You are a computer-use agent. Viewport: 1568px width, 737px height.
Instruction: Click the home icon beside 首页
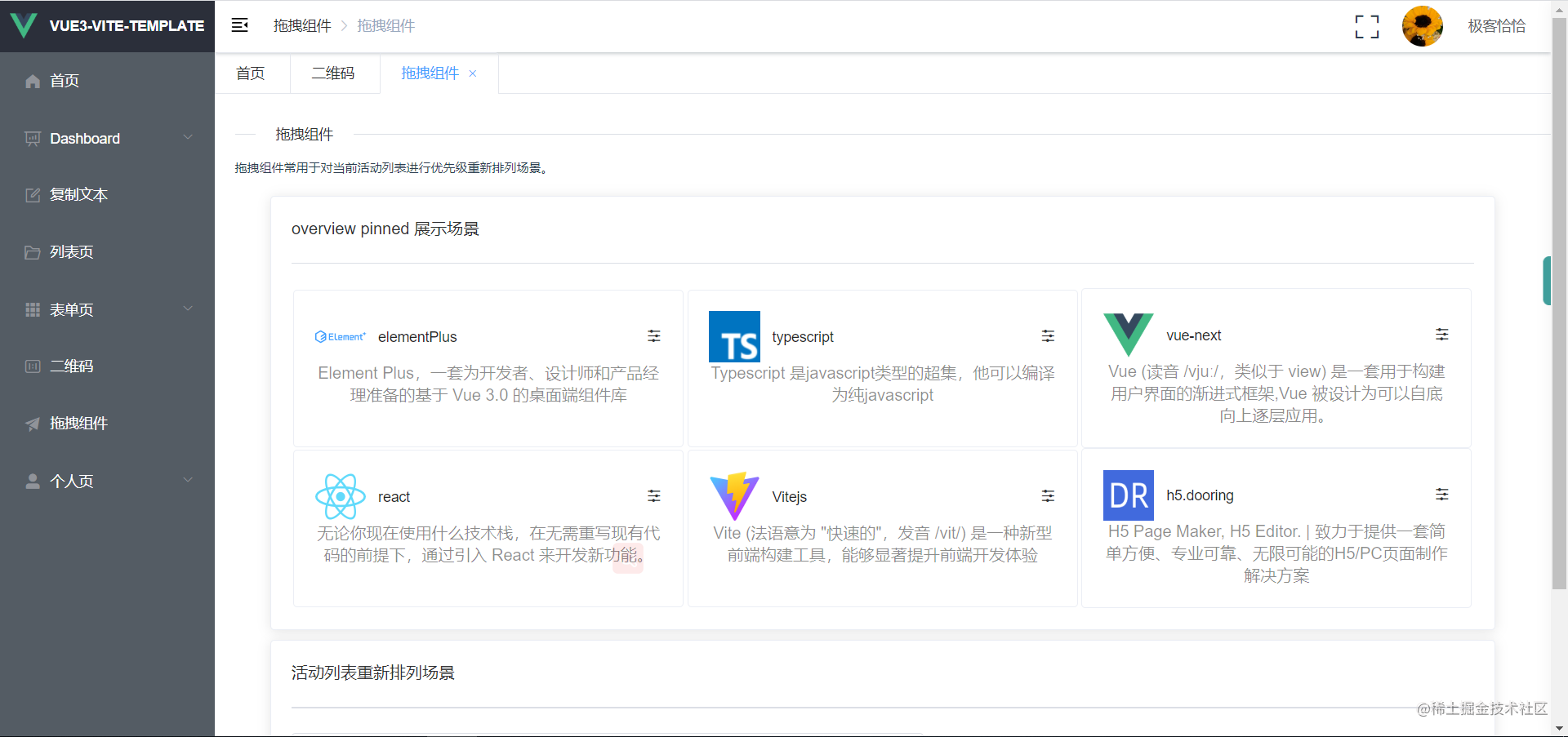pyautogui.click(x=33, y=81)
